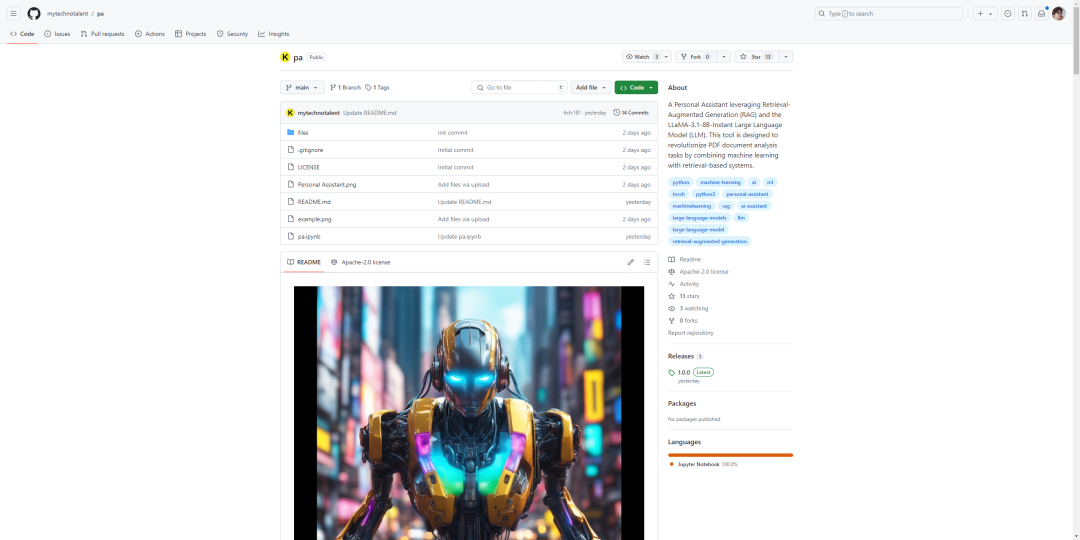
Task: Star the pa repository
Action: coord(755,57)
